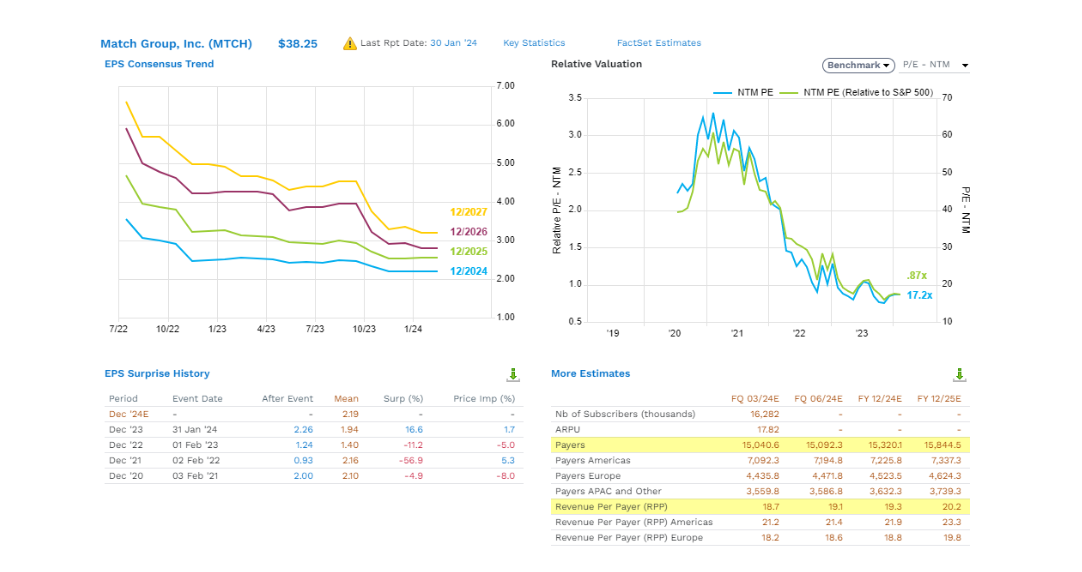Download the EPS Surprise History data

pos(513,374)
